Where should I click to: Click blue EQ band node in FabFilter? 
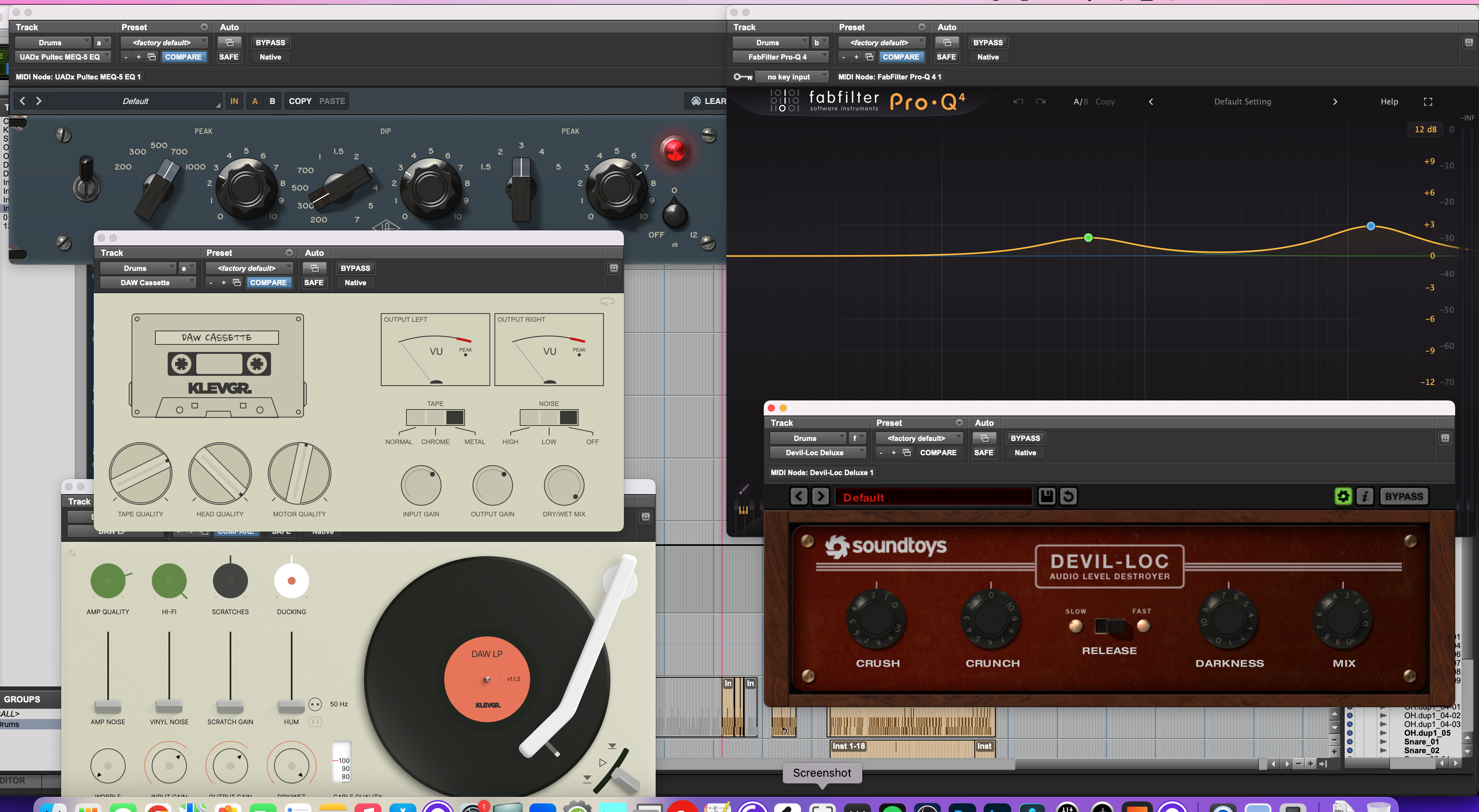1371,226
